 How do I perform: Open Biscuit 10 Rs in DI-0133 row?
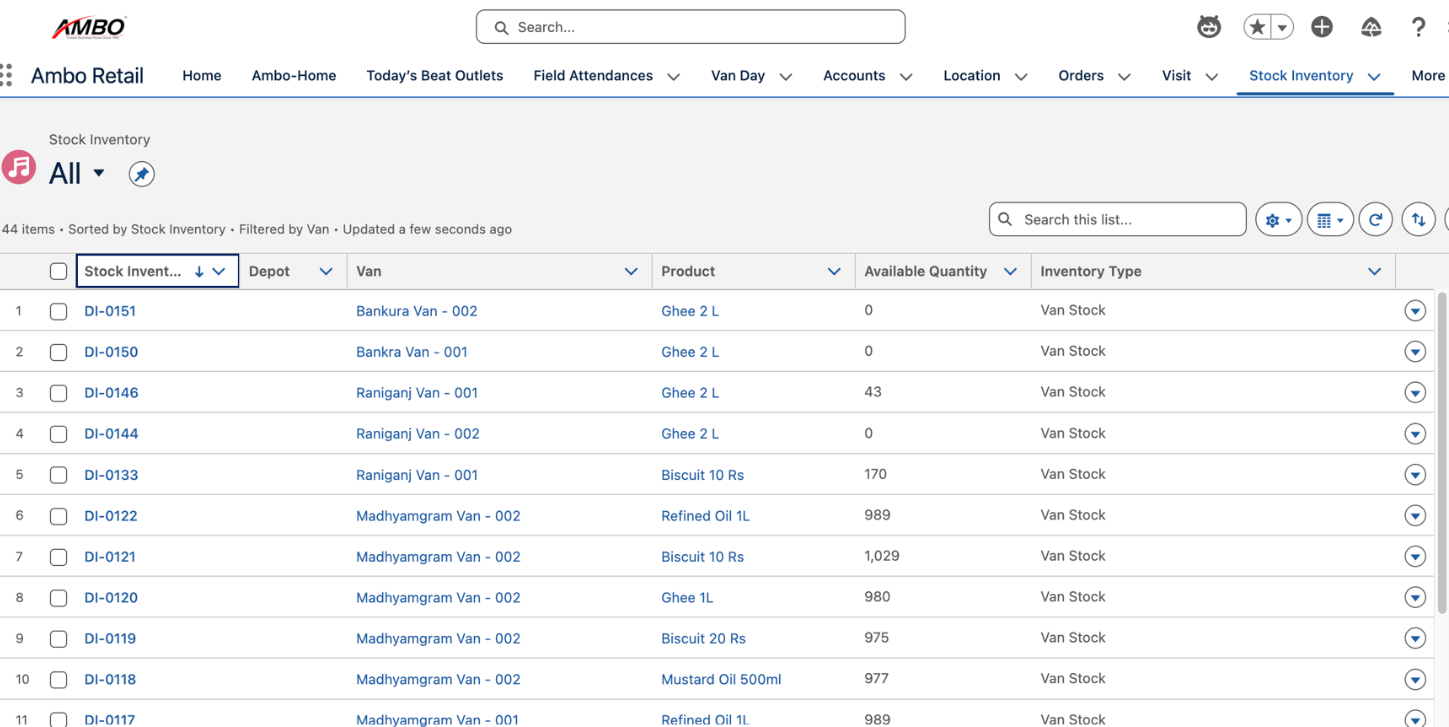703,475
